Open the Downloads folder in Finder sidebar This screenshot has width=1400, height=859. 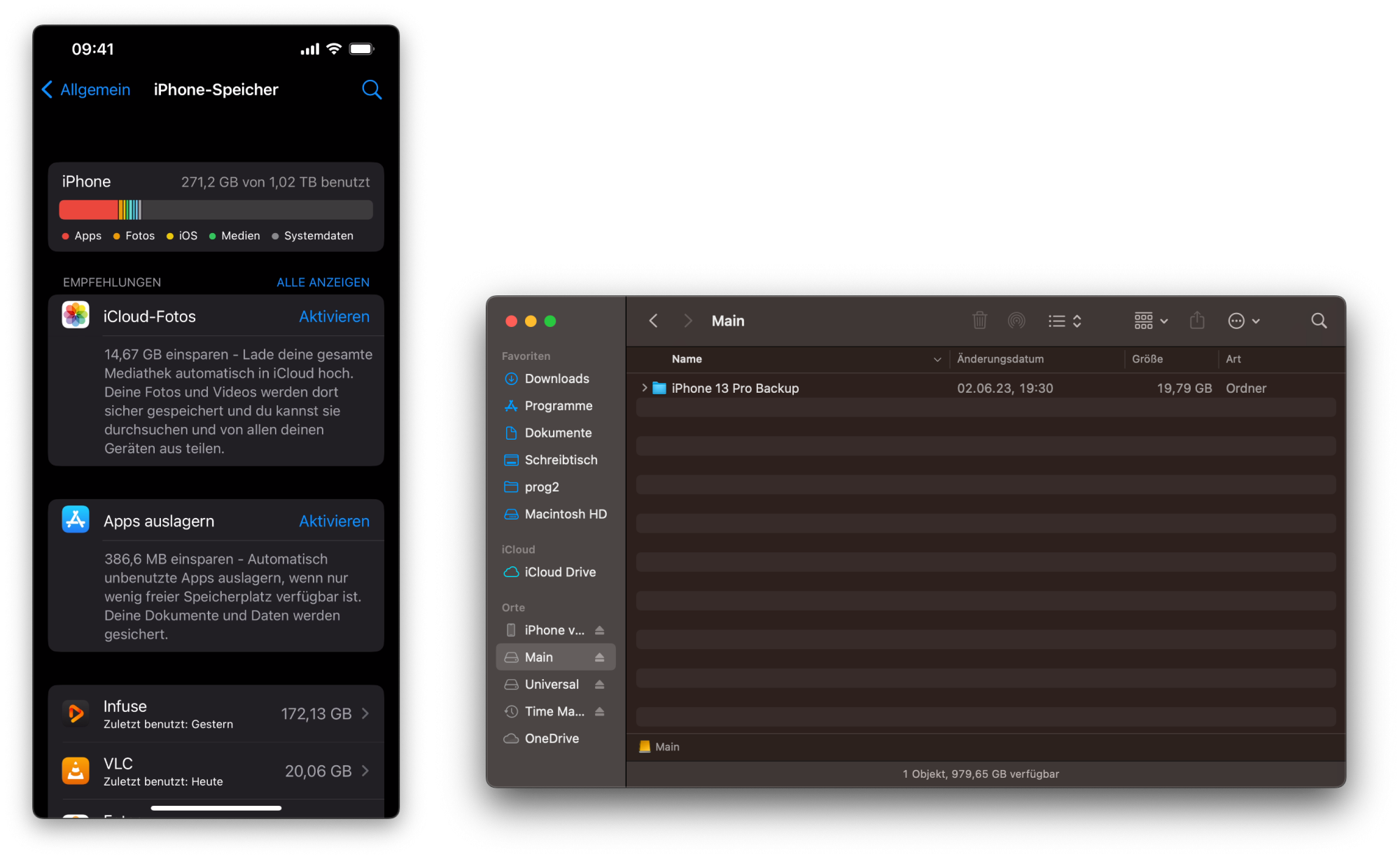tap(556, 379)
